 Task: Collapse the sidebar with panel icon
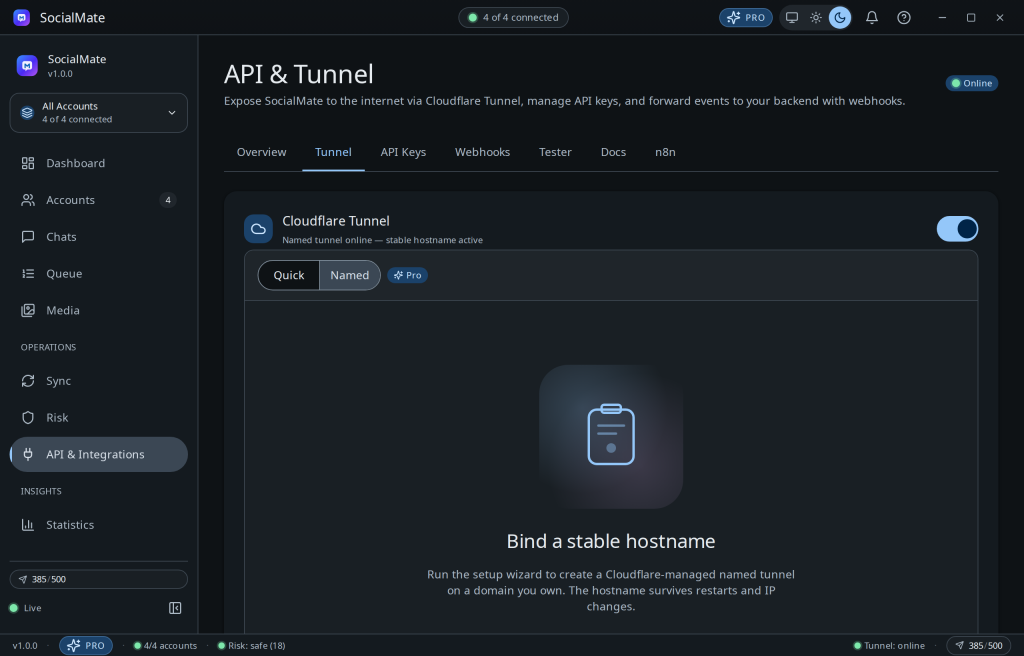tap(175, 608)
